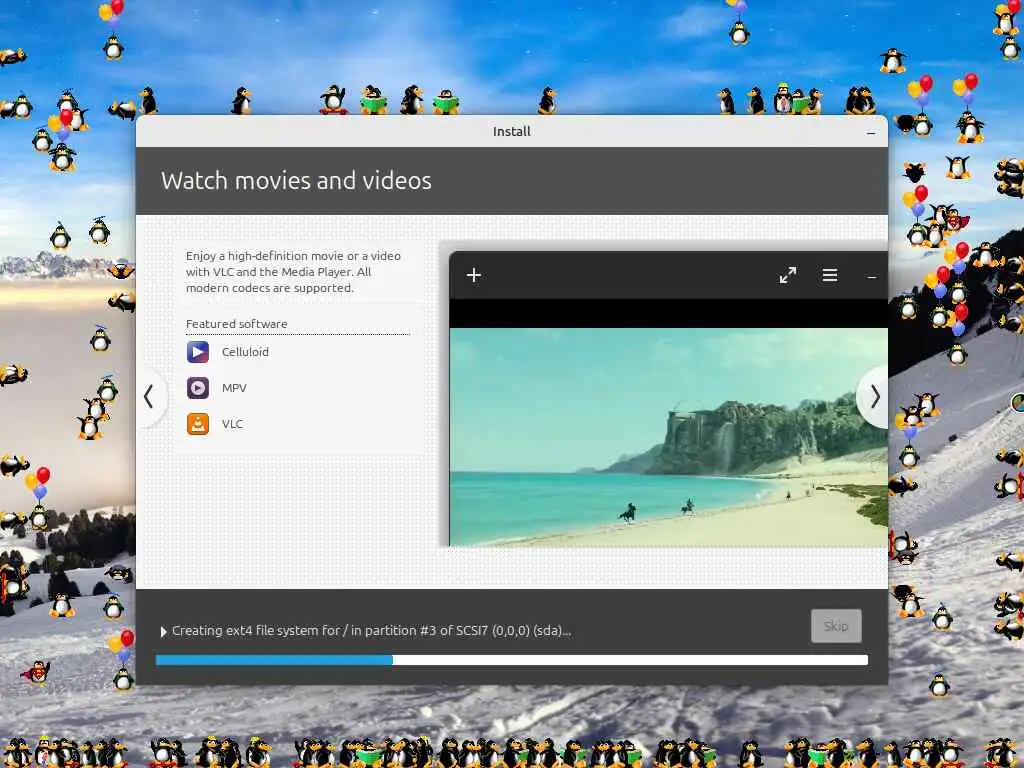The height and width of the screenshot is (768, 1024).
Task: Click the Featured software heading
Action: coord(236,324)
